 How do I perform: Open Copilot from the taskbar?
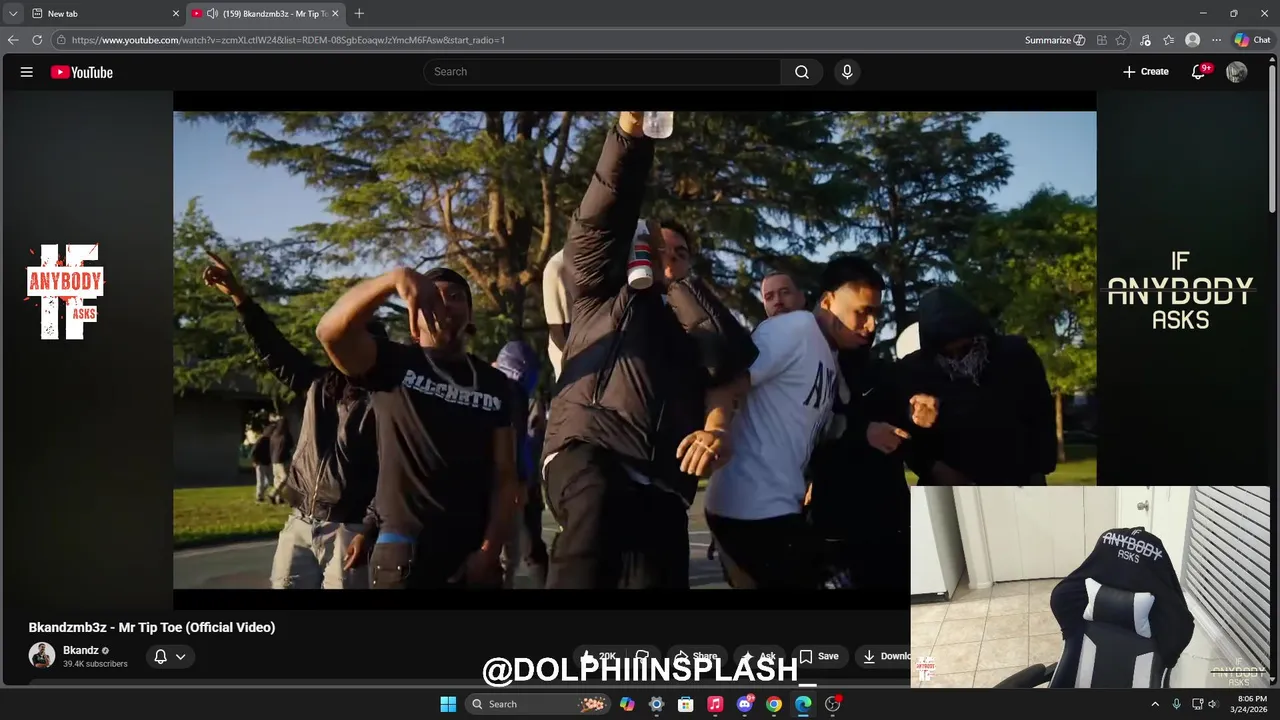[627, 704]
